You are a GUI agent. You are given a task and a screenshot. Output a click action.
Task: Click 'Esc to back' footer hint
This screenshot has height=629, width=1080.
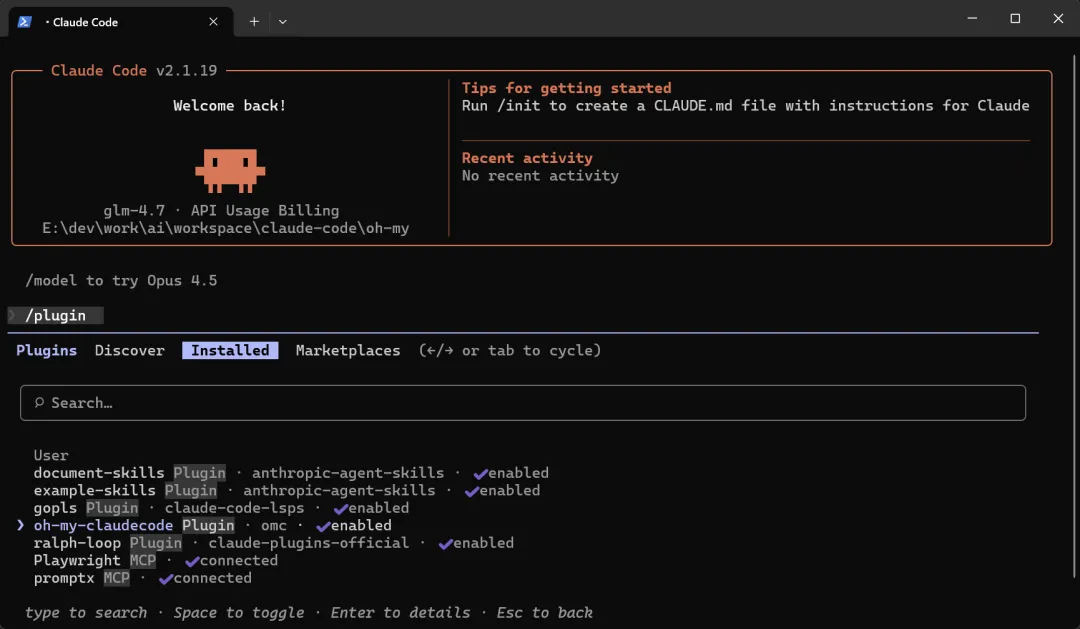pyautogui.click(x=544, y=612)
